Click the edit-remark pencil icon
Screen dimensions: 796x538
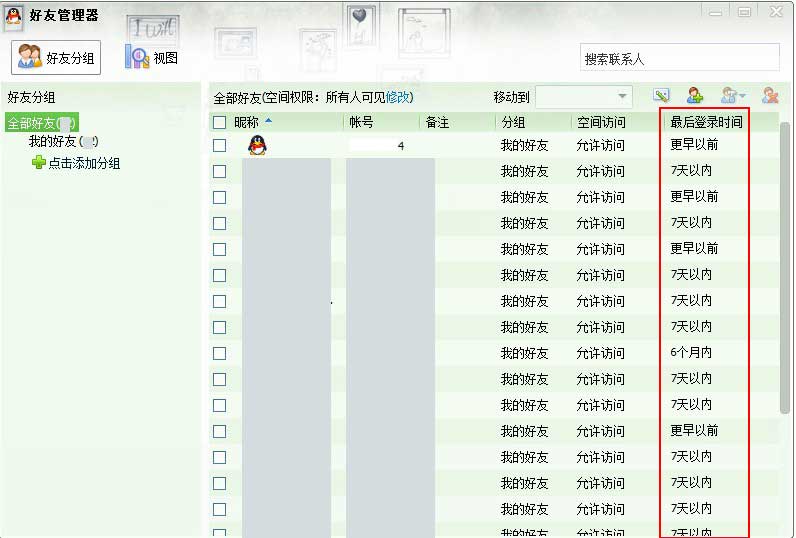661,95
